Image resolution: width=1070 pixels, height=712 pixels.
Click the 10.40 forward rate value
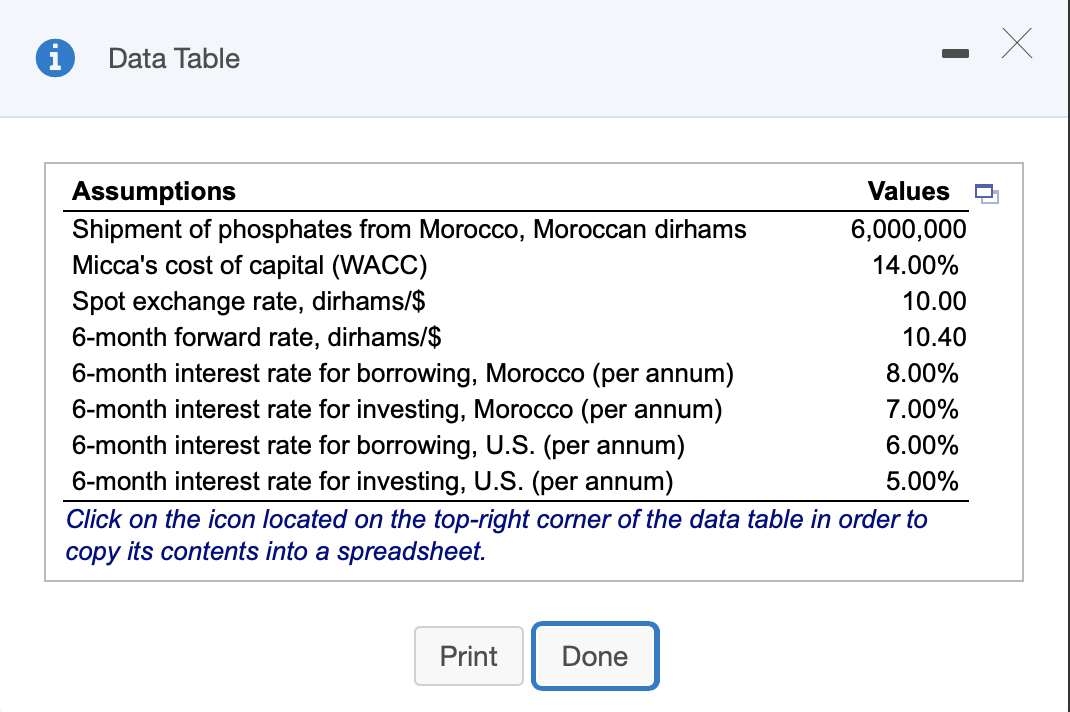click(x=934, y=338)
